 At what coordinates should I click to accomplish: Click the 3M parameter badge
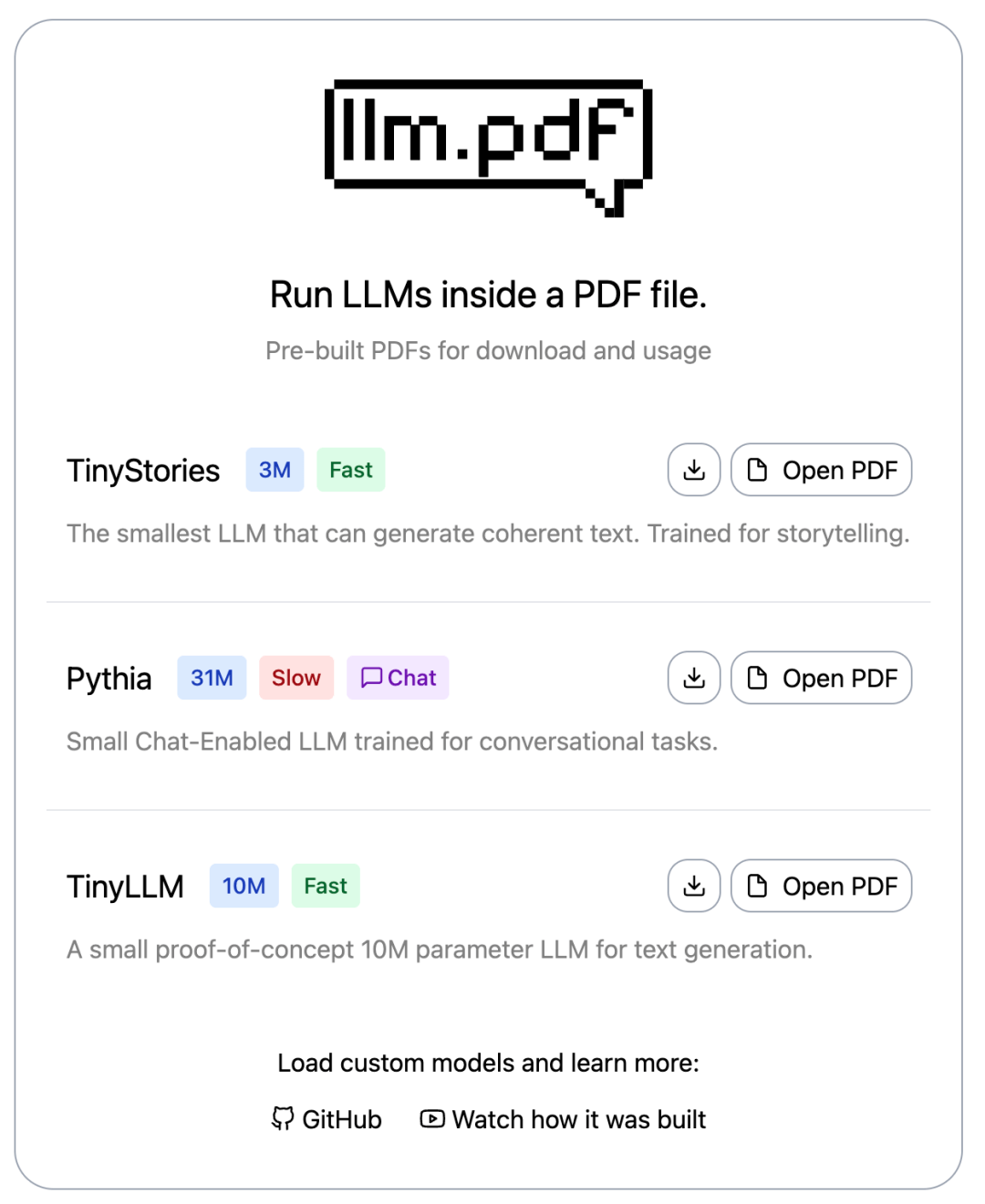[x=275, y=470]
